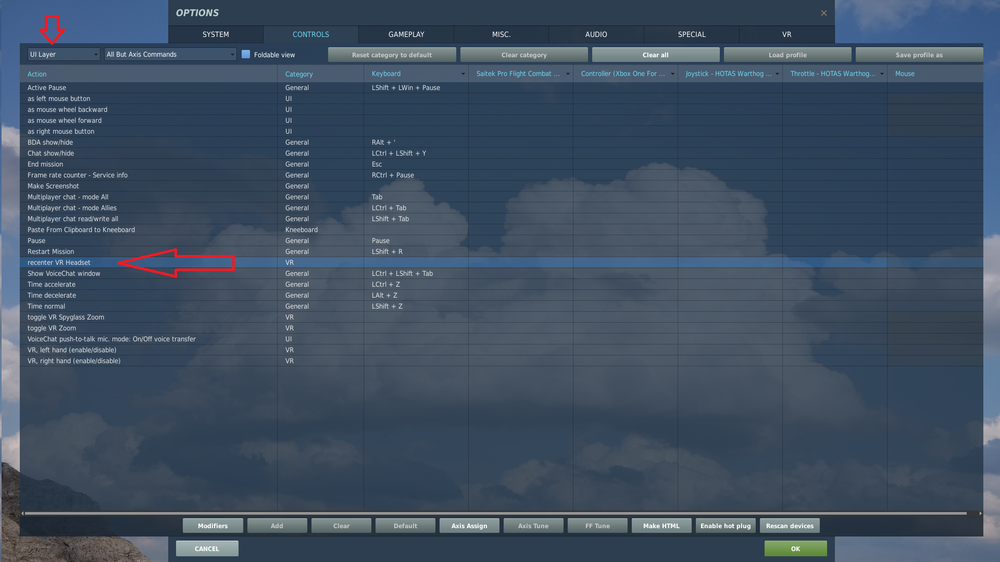Switch to the AUDIO tab
This screenshot has height=562, width=1000.
[x=596, y=34]
